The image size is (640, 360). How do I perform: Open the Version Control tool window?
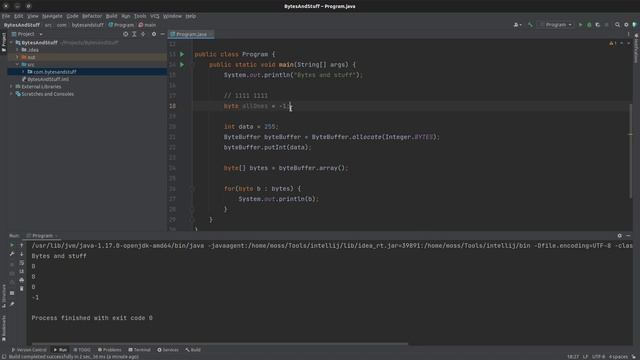click(x=29, y=350)
